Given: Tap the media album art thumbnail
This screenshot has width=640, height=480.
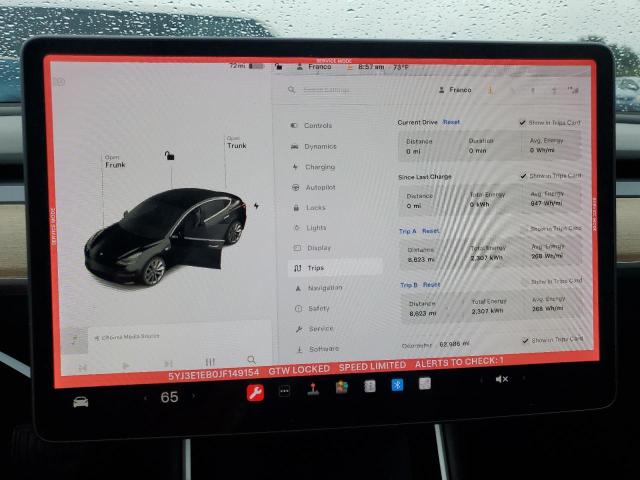Looking at the screenshot, I should (75, 340).
